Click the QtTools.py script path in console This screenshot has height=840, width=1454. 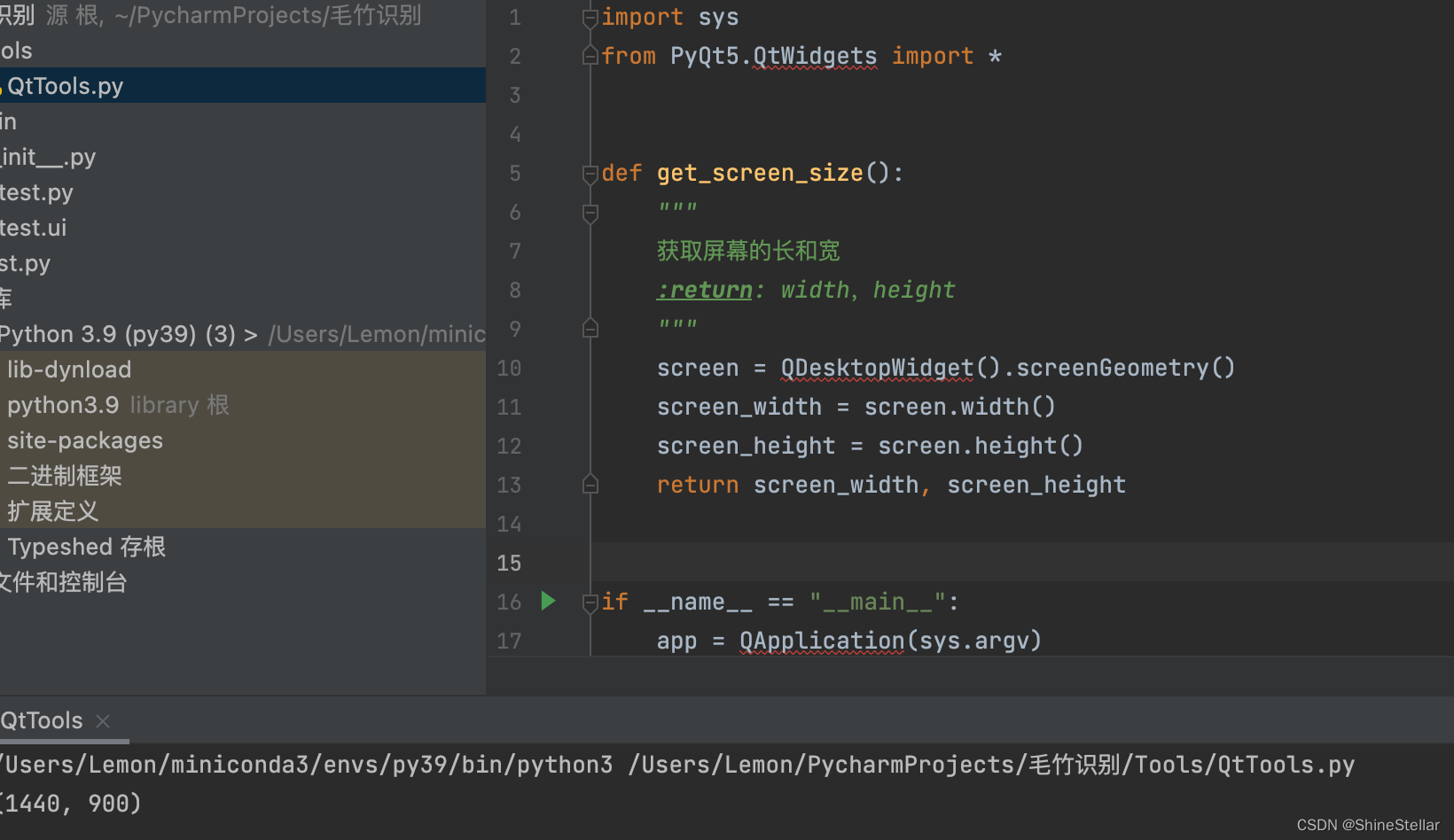[x=992, y=765]
